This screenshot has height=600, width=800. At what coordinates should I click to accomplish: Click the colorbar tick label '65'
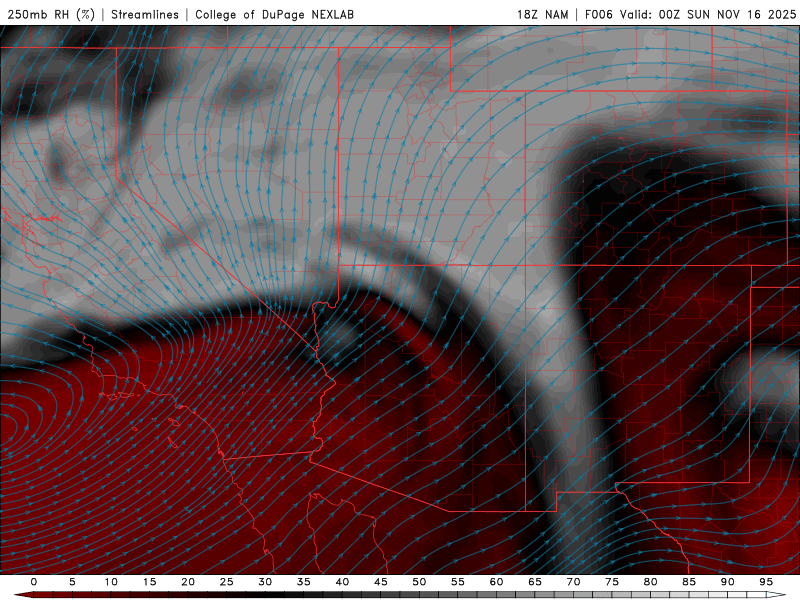pos(535,582)
